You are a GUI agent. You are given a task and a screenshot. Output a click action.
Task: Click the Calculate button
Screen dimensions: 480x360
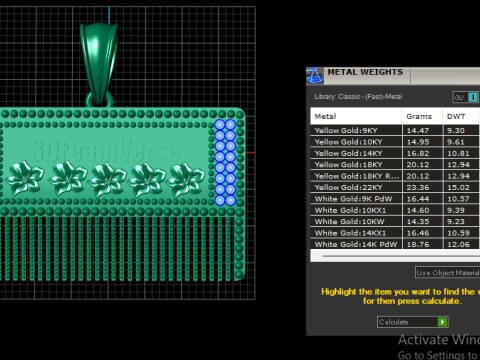(x=413, y=322)
